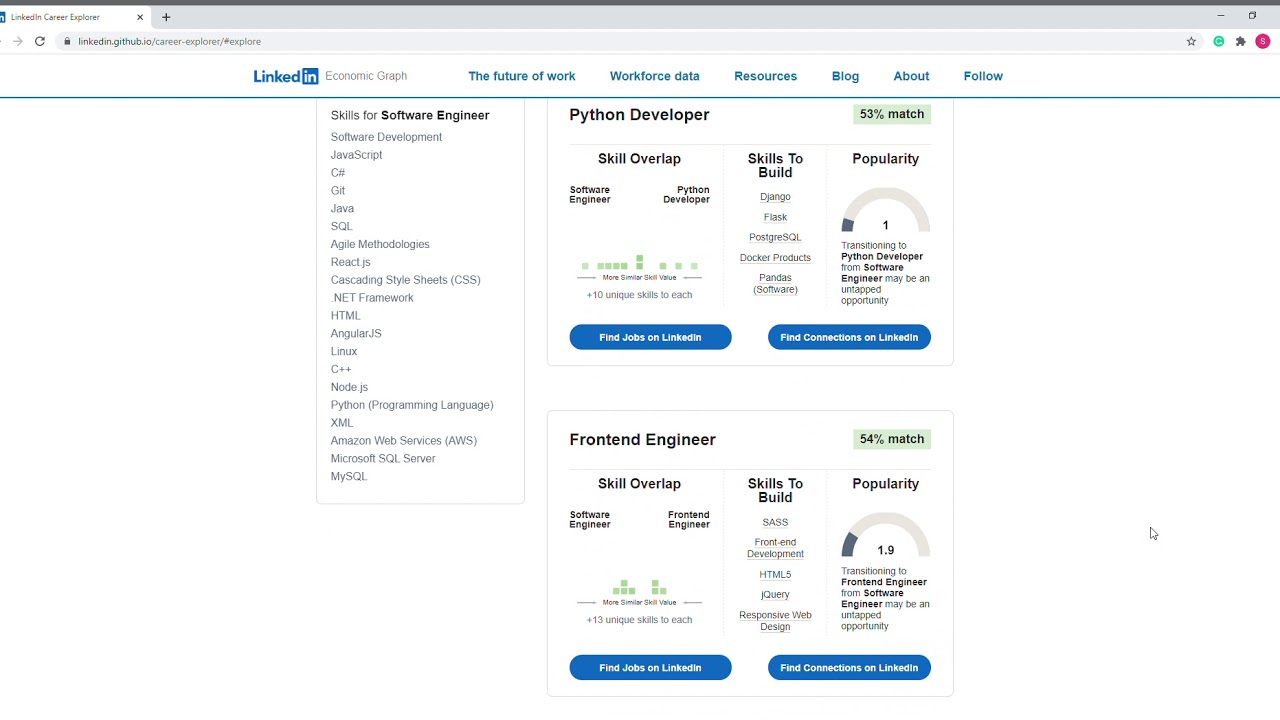Find Jobs on LinkedIn for Frontend Engineer
Viewport: 1280px width, 720px height.
[x=650, y=668]
